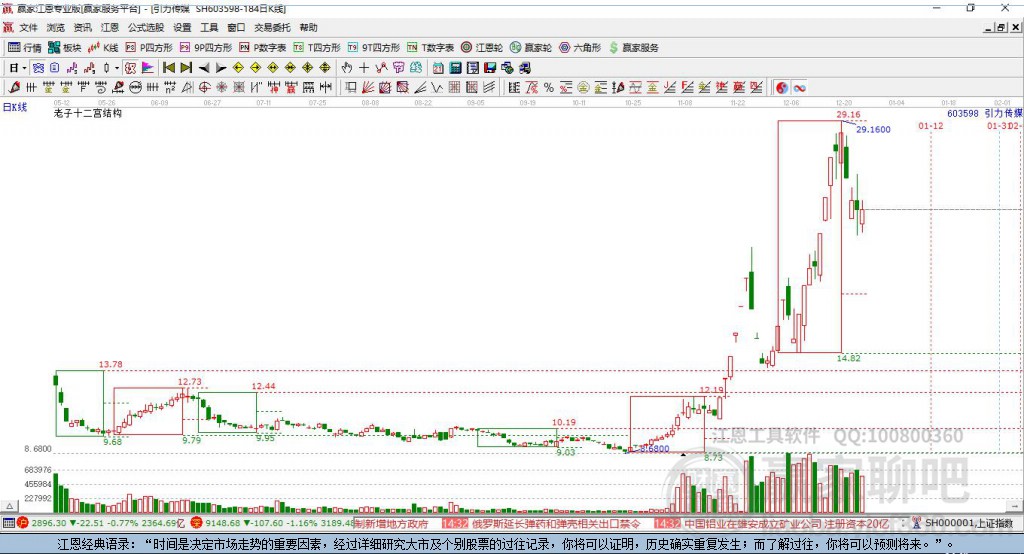Click the K线 candlestick chart button
The image size is (1024, 554).
[104, 47]
